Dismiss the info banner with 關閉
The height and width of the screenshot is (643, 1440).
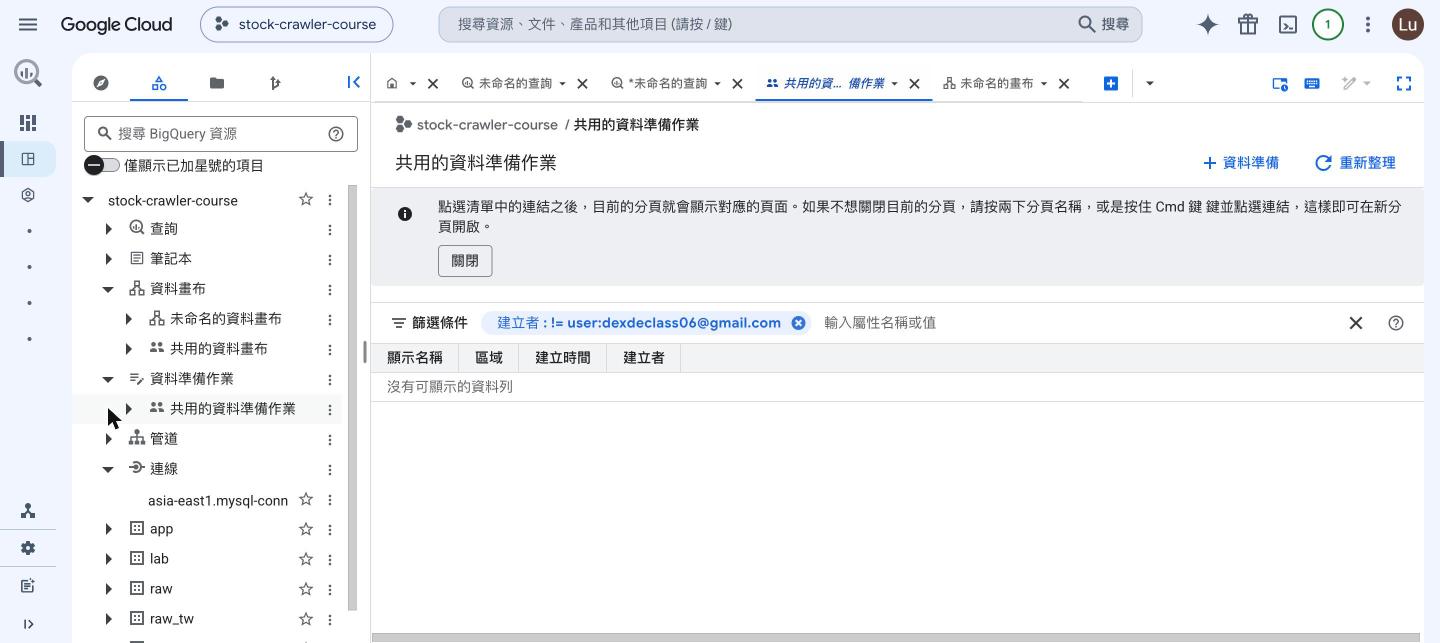tap(465, 261)
